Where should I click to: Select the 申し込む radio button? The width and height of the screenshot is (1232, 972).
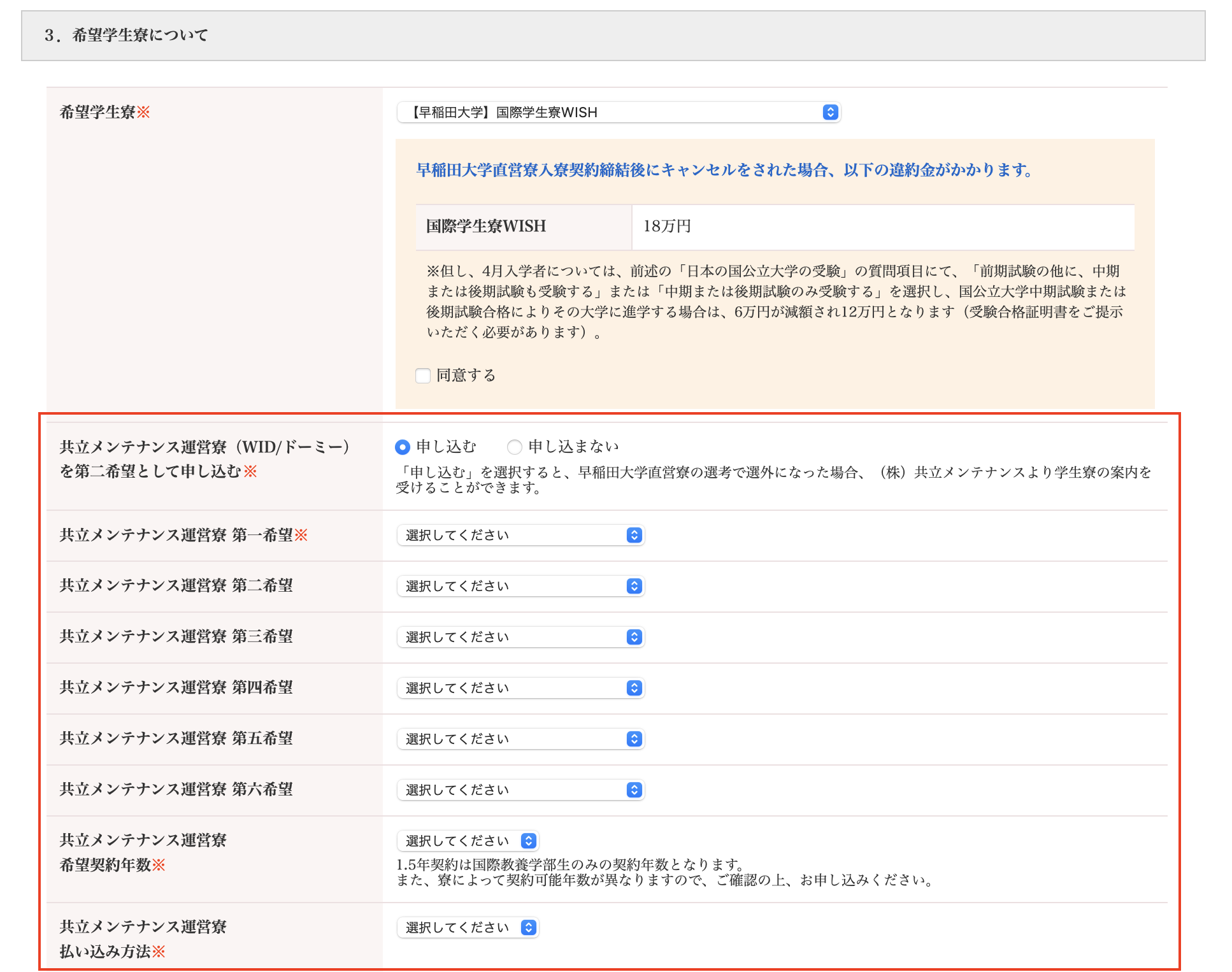[402, 447]
